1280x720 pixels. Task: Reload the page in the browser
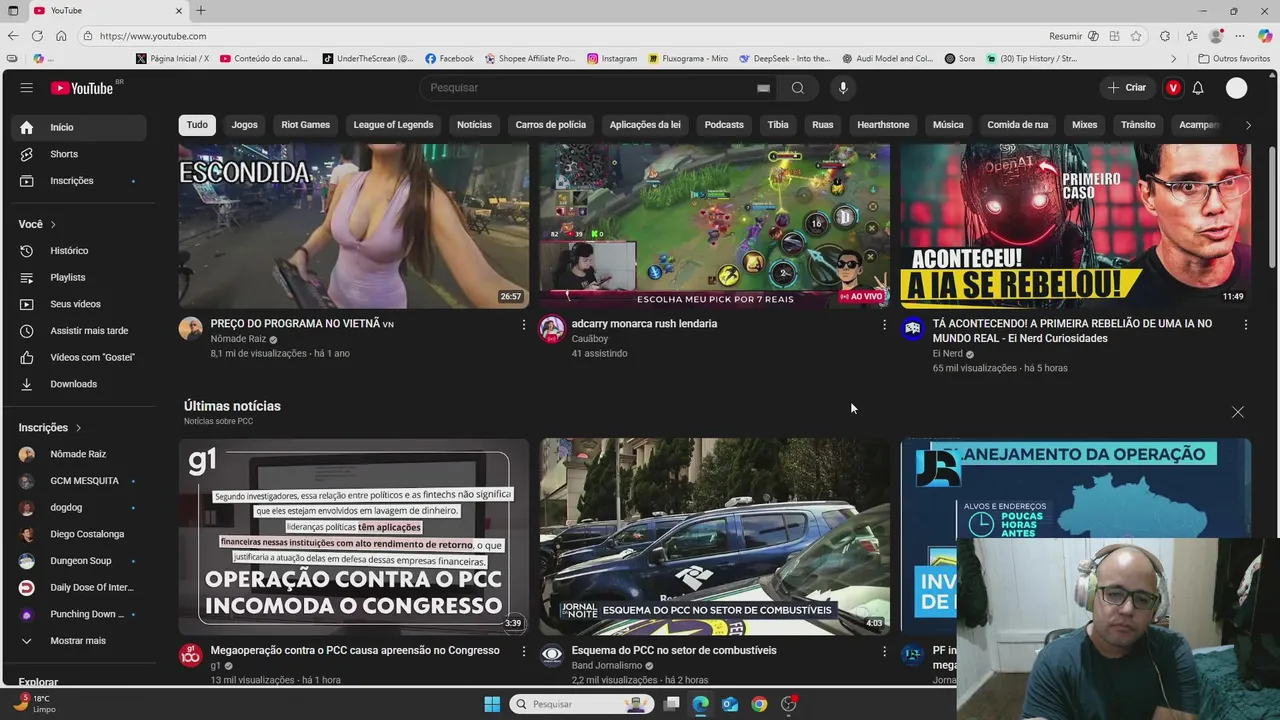(37, 36)
